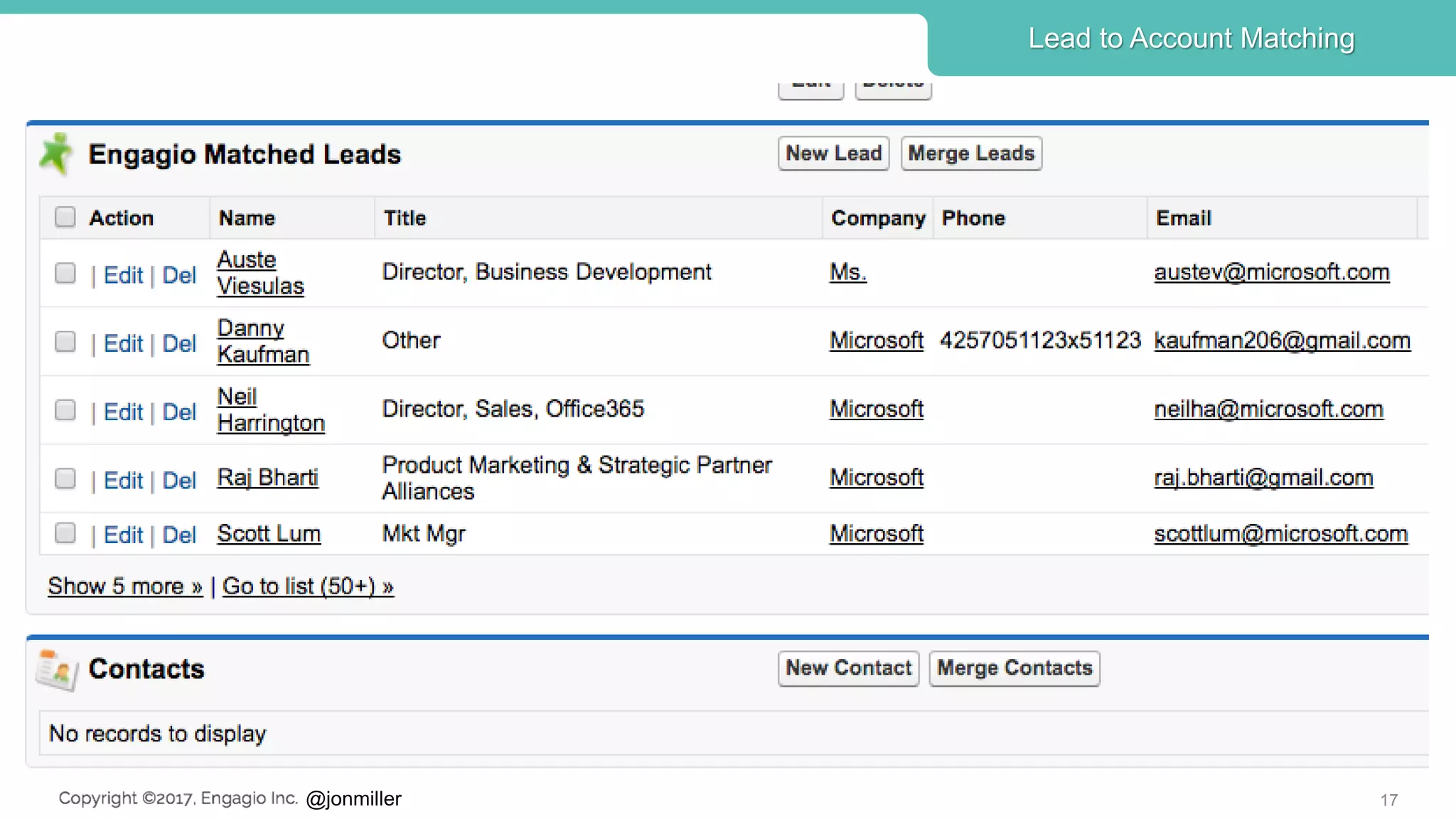Open Microsoft company link in Raj Bharti row
This screenshot has height=819, width=1456.
click(x=877, y=477)
